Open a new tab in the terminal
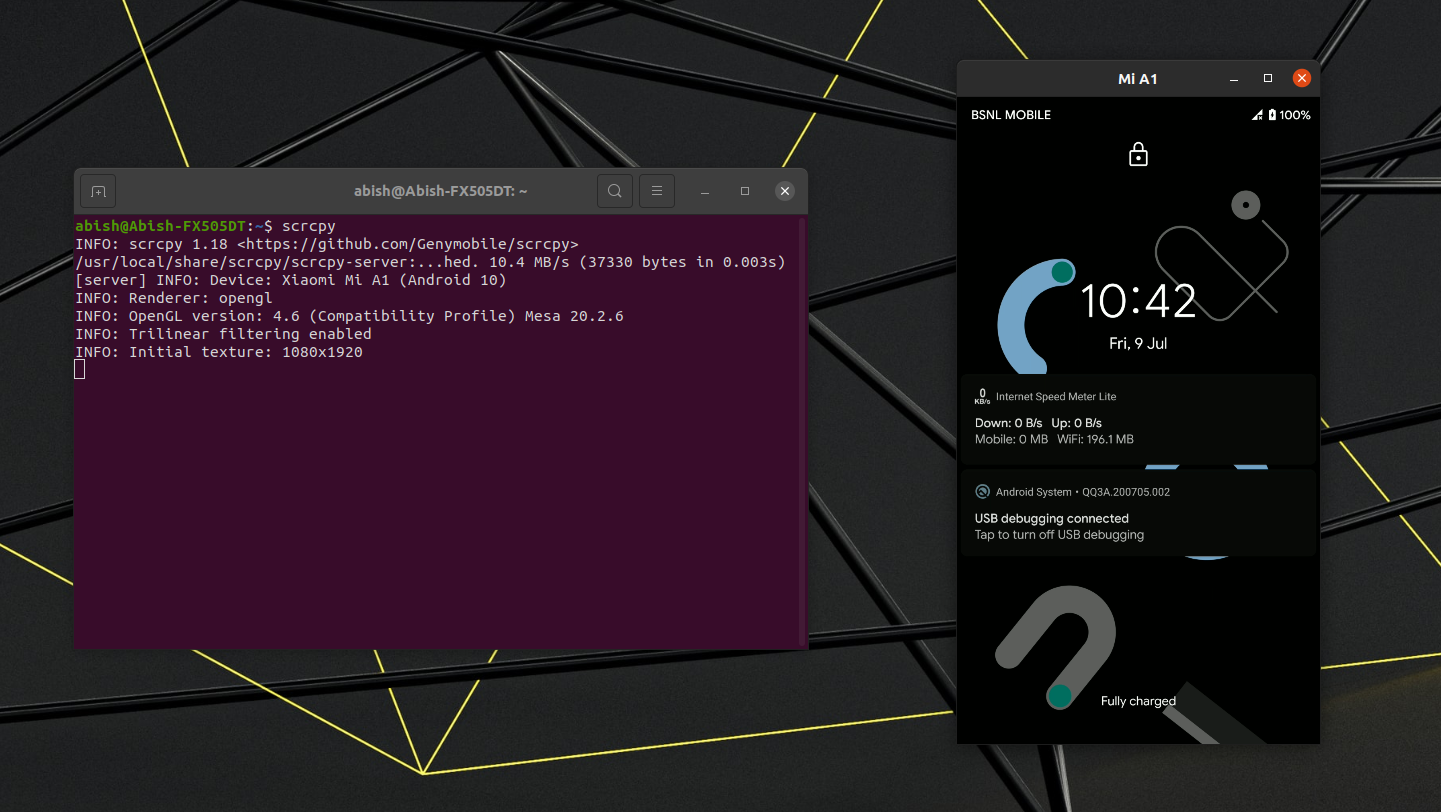 pyautogui.click(x=98, y=191)
